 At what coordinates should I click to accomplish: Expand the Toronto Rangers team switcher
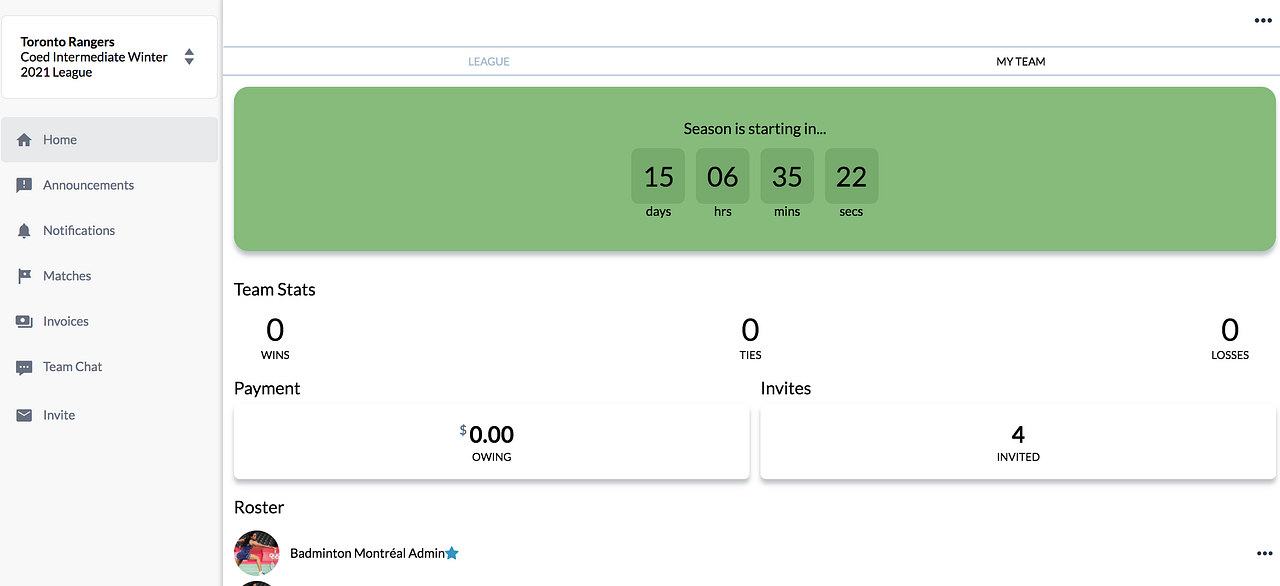[x=189, y=57]
